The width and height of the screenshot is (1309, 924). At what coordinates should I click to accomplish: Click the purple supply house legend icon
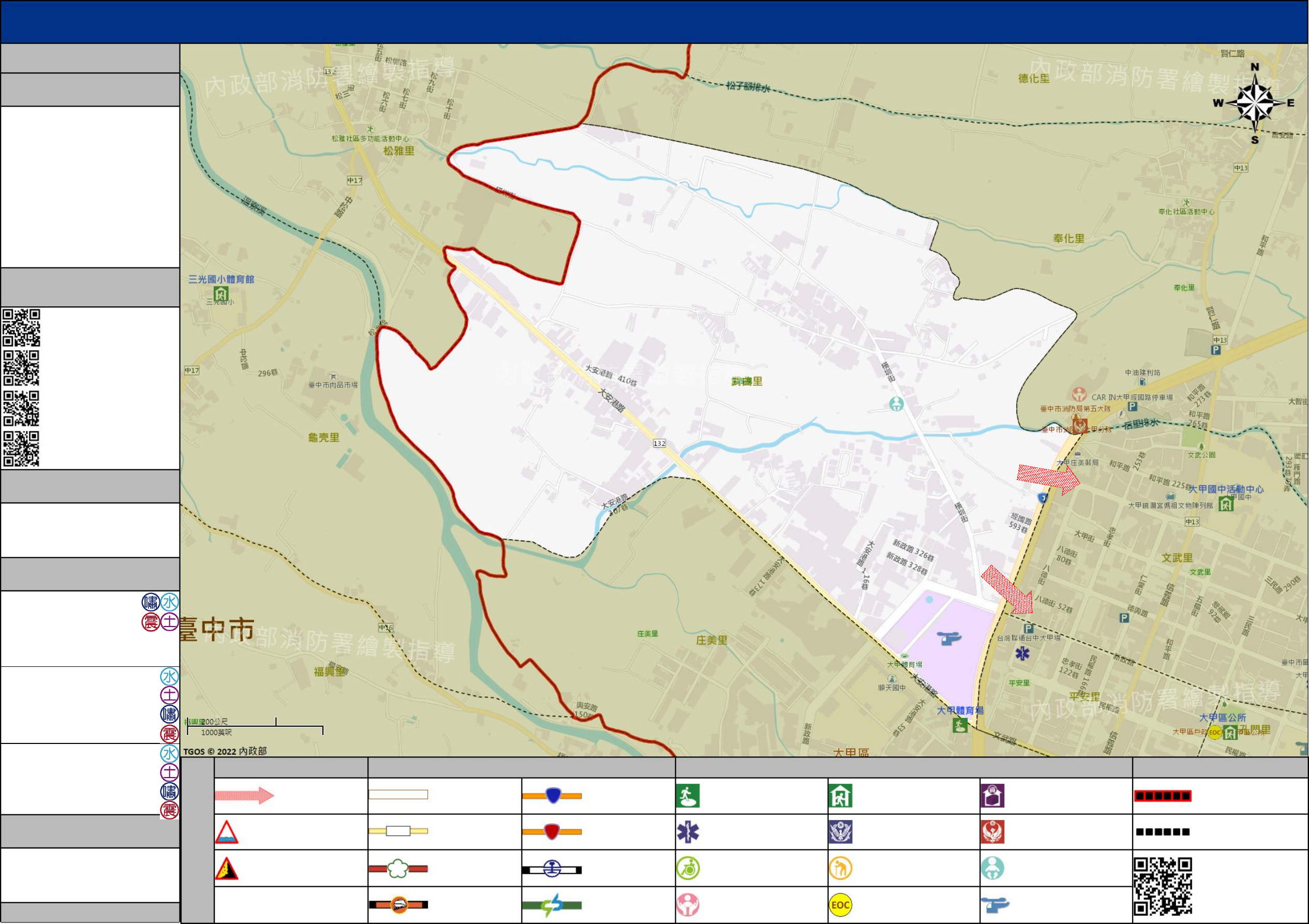click(x=992, y=796)
